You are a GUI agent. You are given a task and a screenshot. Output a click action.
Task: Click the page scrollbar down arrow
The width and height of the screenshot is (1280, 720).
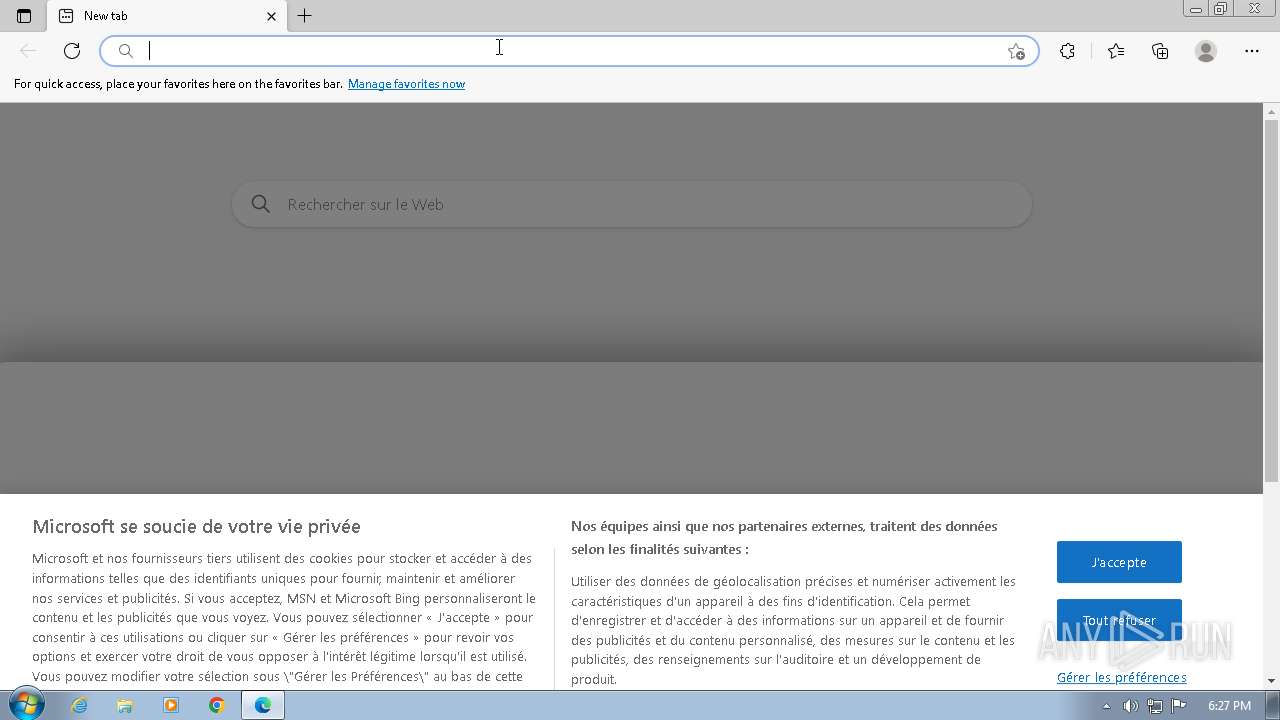click(1272, 680)
